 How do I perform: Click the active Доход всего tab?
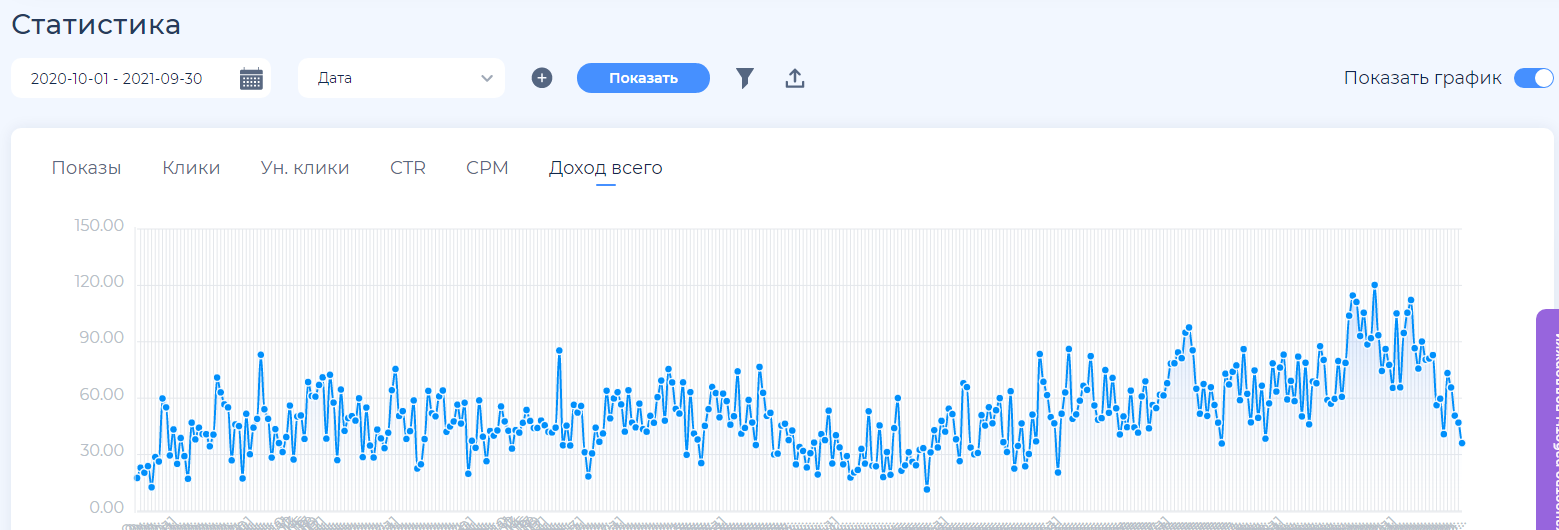click(605, 168)
